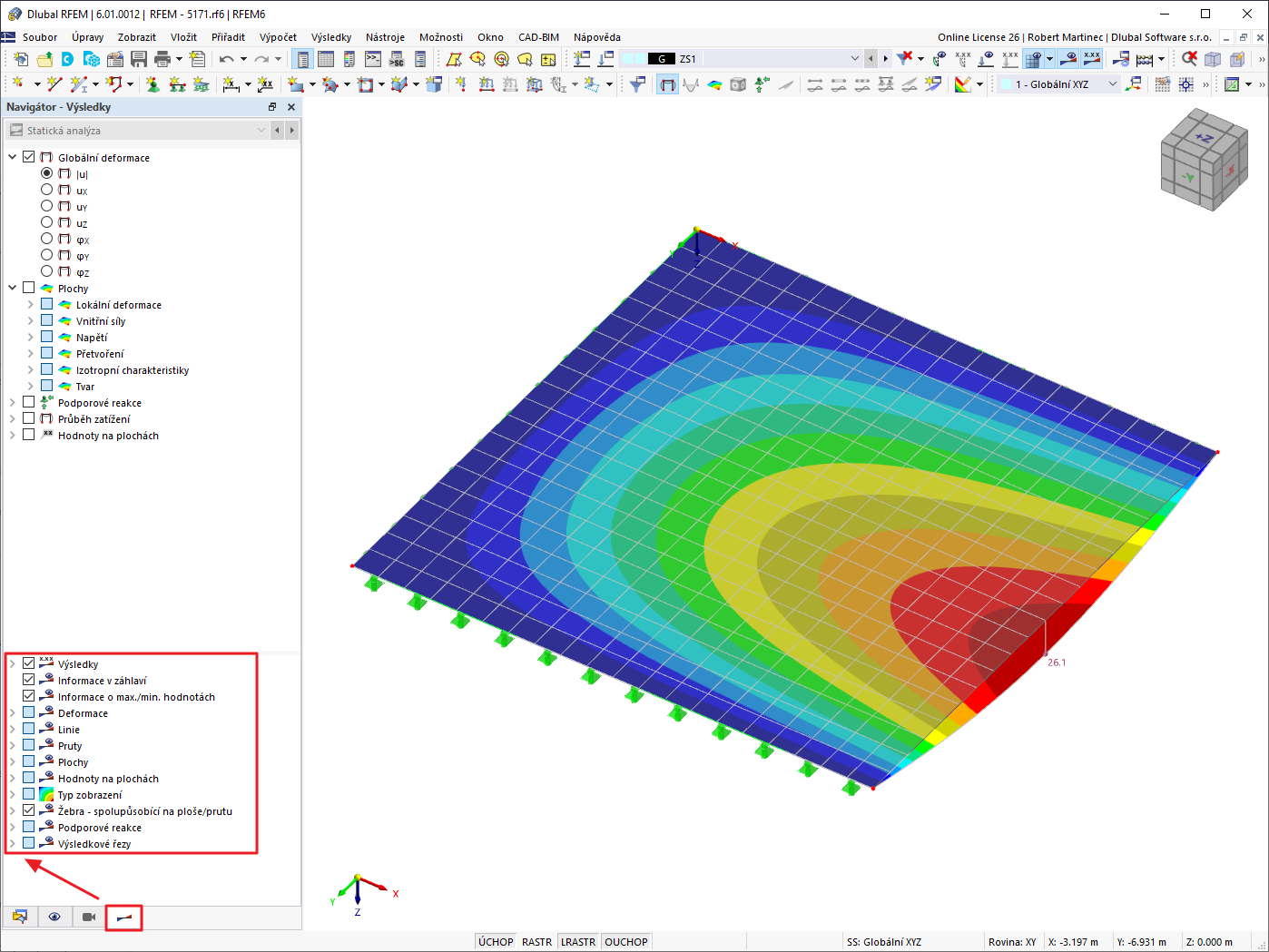Select the New Line tool icon
This screenshot has width=1269, height=952.
[x=54, y=83]
